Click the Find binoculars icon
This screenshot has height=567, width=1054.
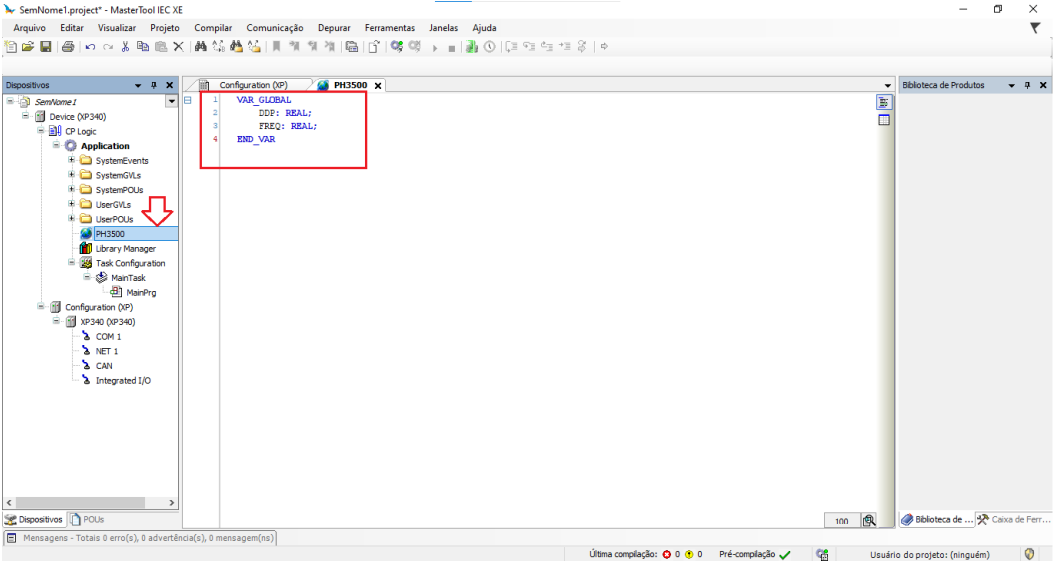tap(201, 47)
